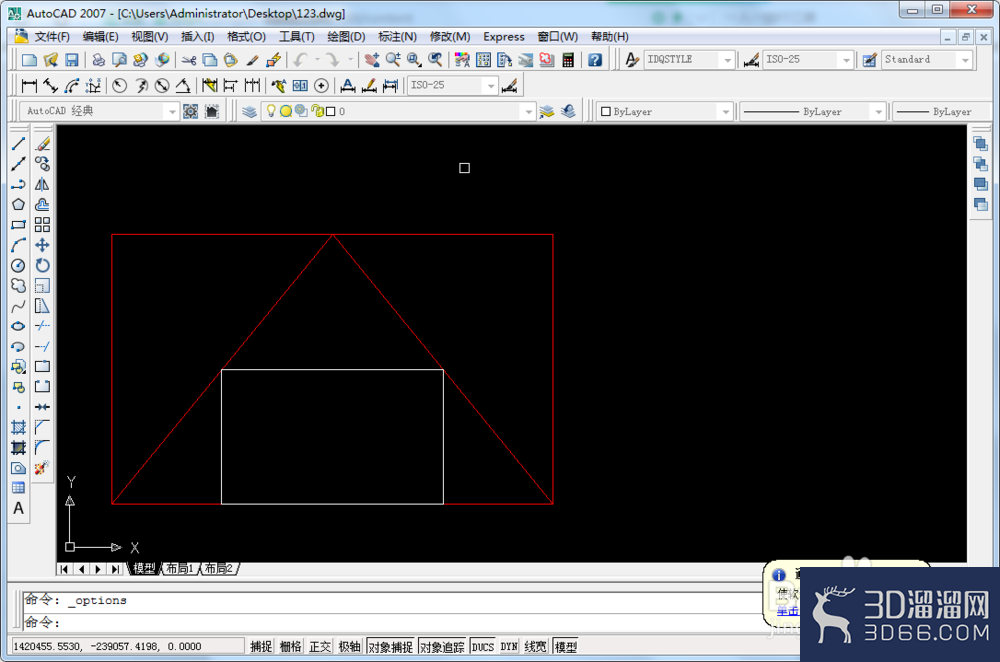Open the 绘图(D) menu

point(346,37)
